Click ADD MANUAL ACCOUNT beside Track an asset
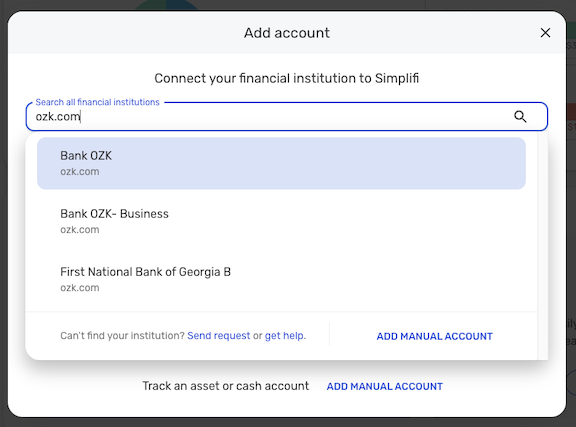This screenshot has height=427, width=576. (x=385, y=386)
